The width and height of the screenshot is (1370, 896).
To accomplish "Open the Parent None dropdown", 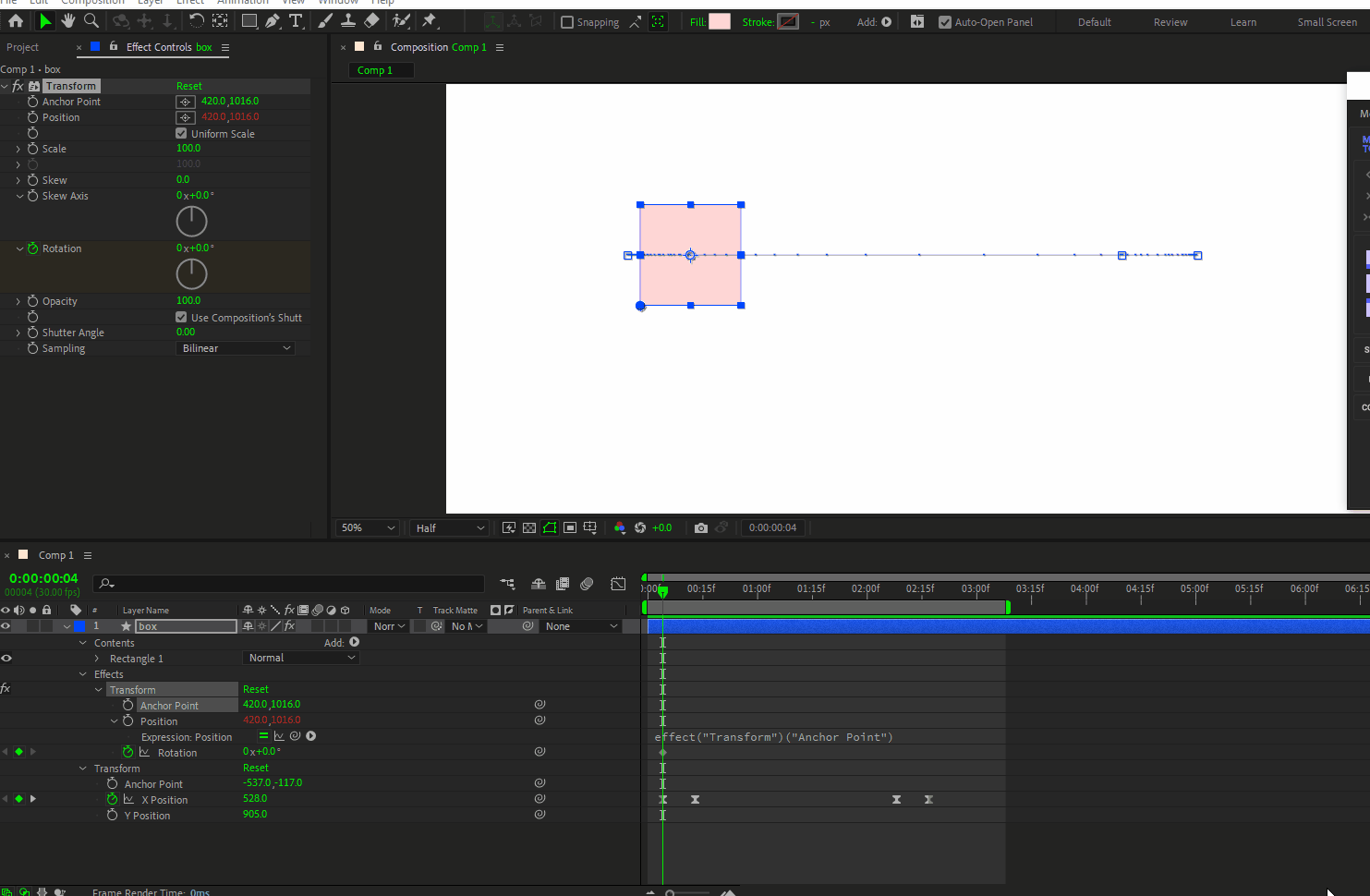I will tap(581, 626).
